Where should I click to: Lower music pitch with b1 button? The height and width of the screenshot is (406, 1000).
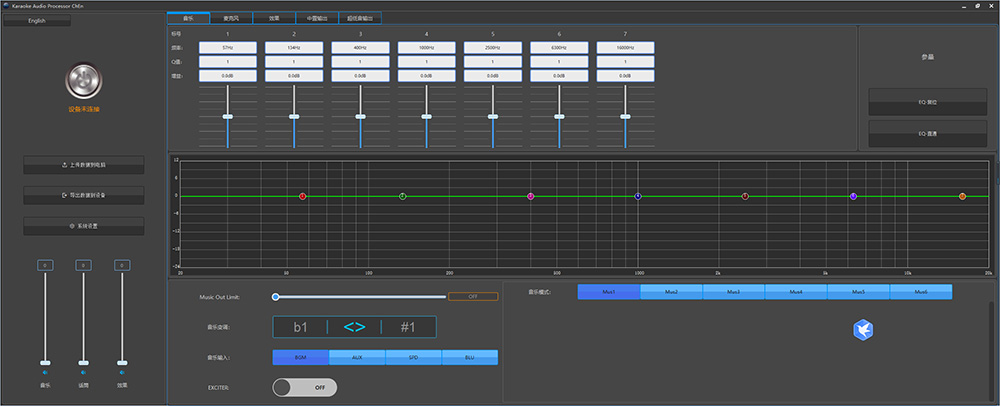click(300, 327)
